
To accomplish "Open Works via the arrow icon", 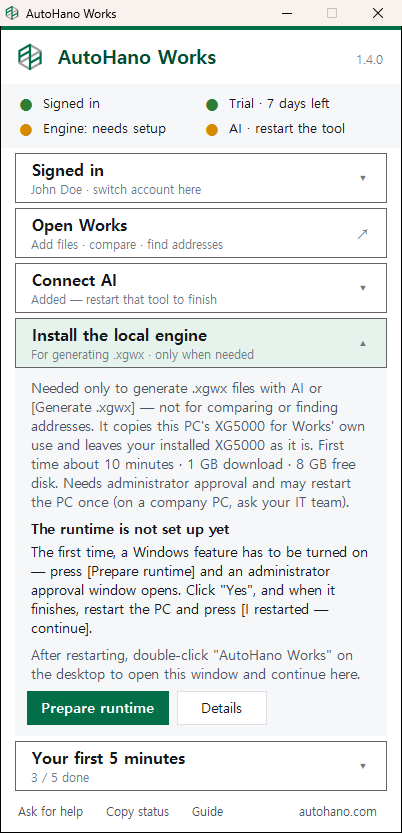I will click(x=363, y=233).
